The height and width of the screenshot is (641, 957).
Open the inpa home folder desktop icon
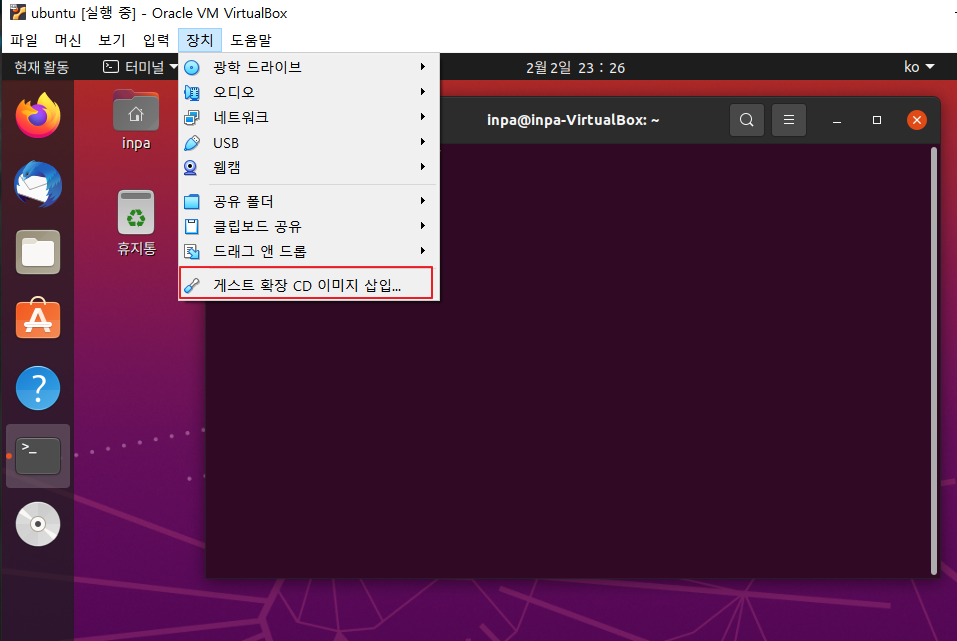[x=136, y=121]
